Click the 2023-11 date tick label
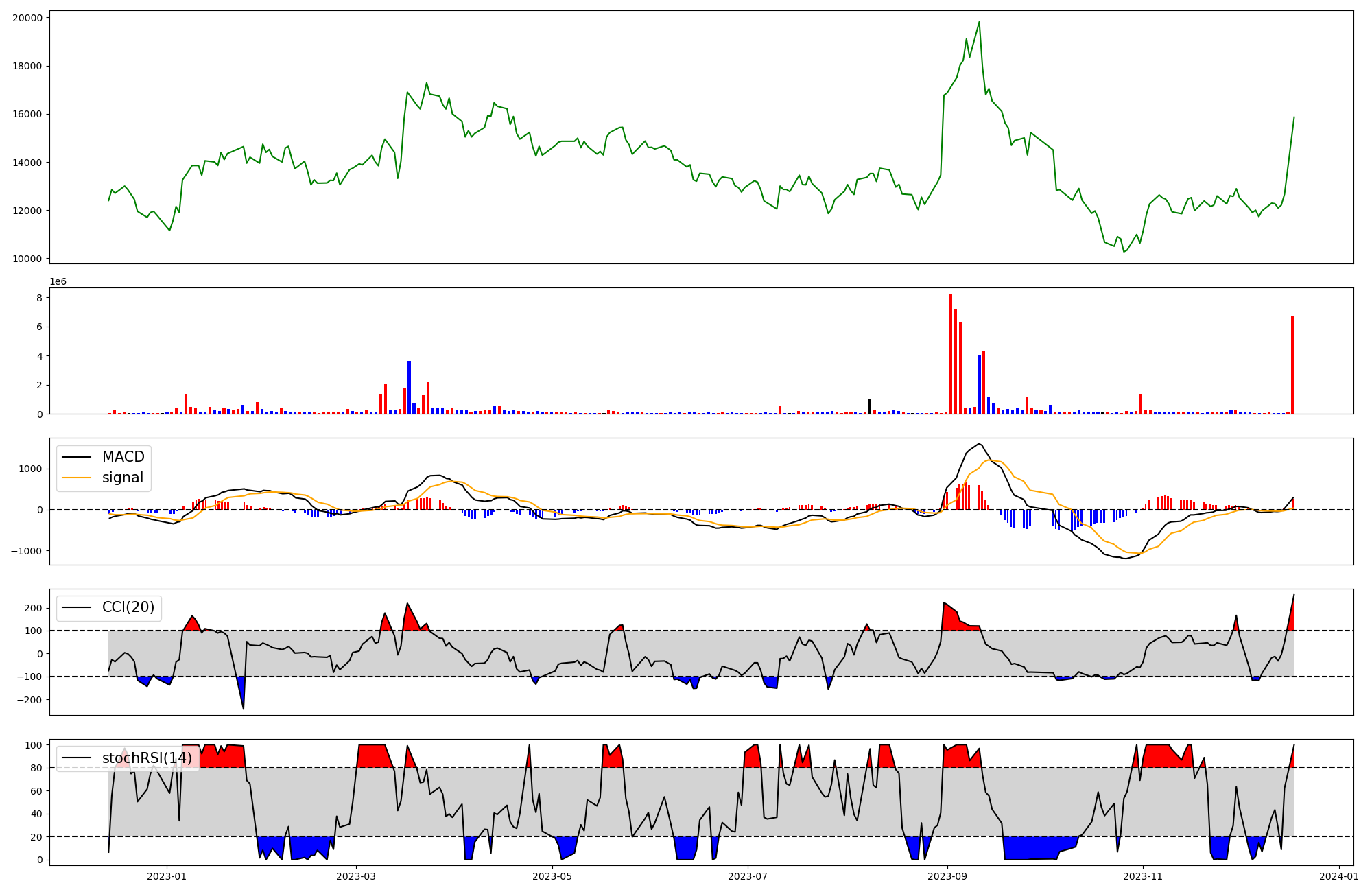Screen dimensions: 1372x892 1144,876
